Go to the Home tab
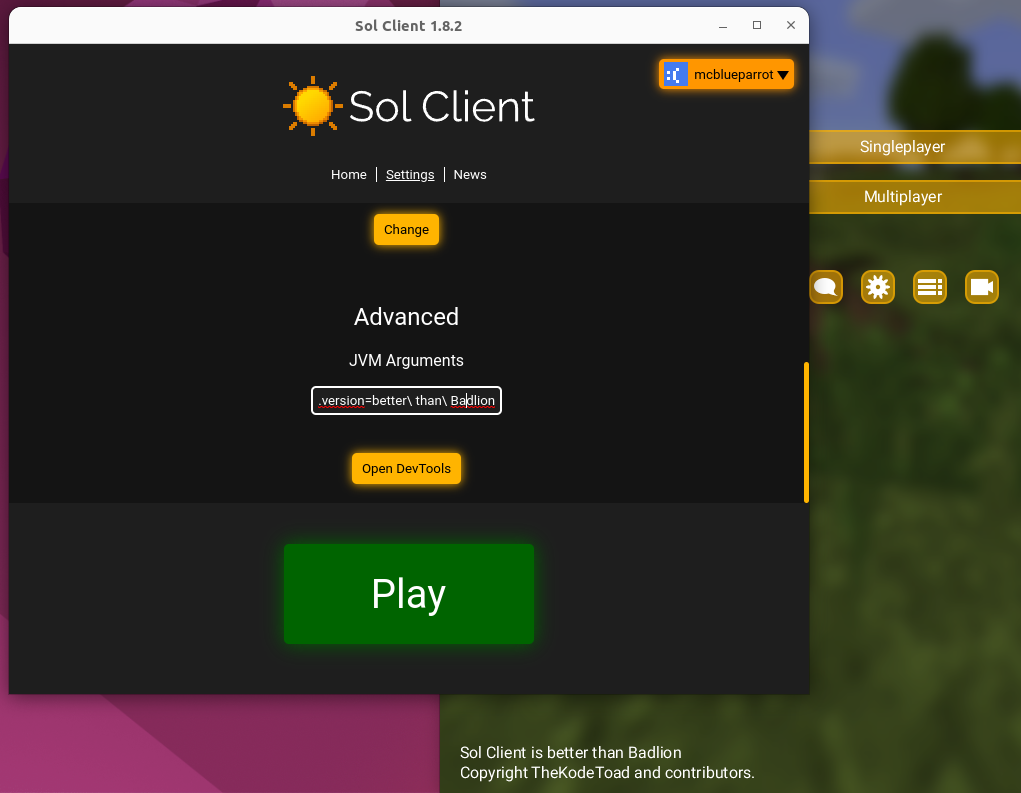This screenshot has width=1021, height=793. click(x=348, y=174)
